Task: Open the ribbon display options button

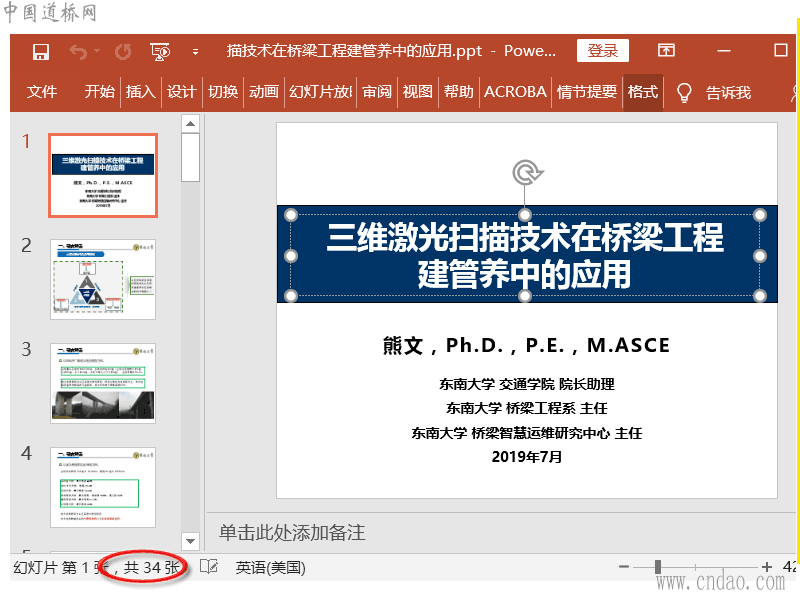Action: click(666, 51)
